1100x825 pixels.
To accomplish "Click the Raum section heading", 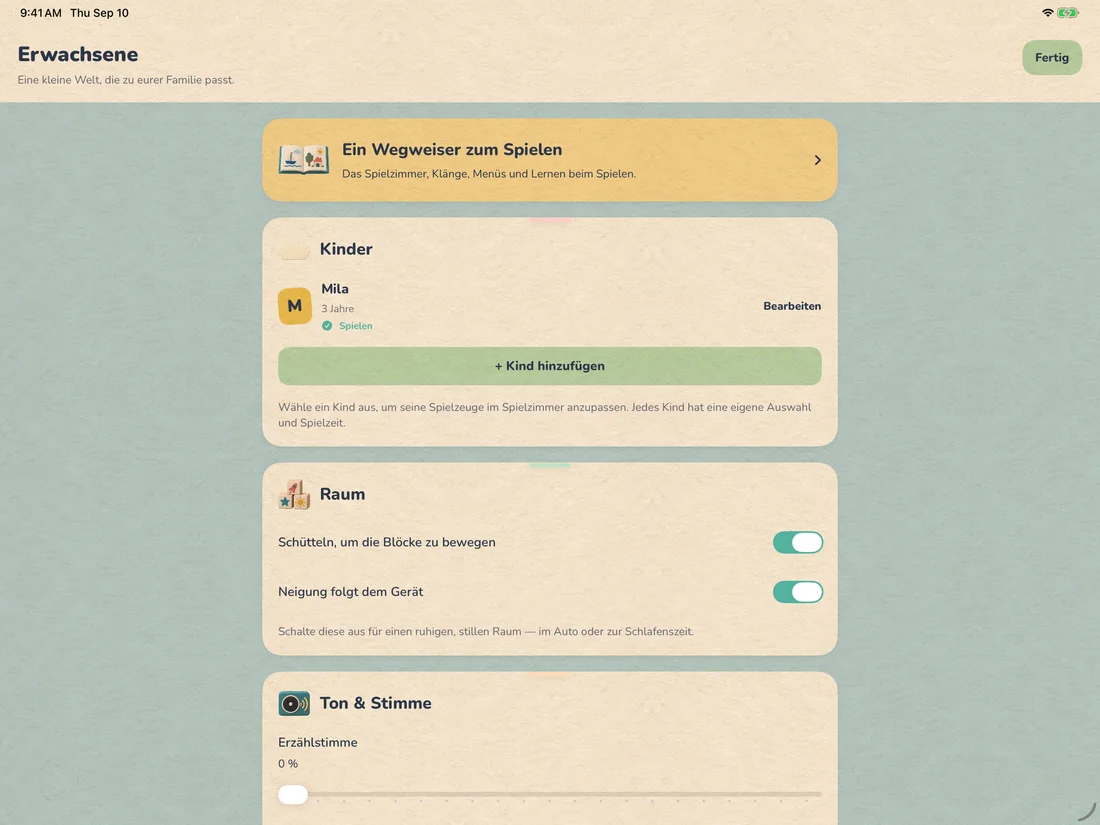I will 342,494.
